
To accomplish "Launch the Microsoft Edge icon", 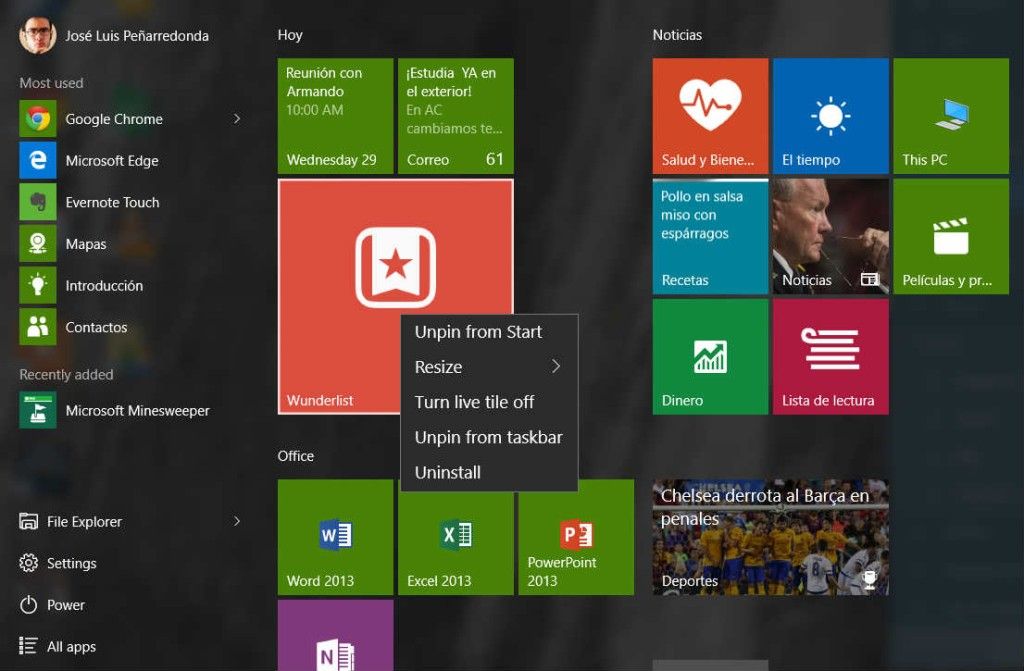I will coord(38,161).
